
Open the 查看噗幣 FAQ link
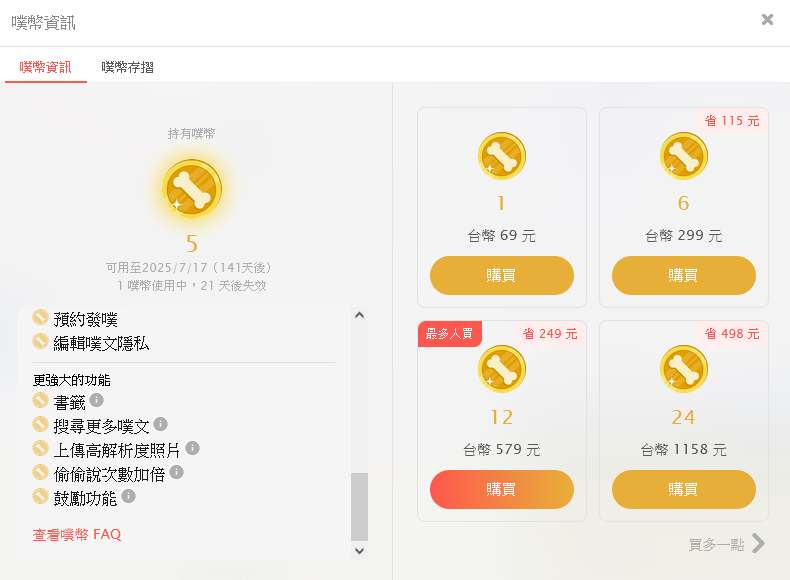pos(77,534)
